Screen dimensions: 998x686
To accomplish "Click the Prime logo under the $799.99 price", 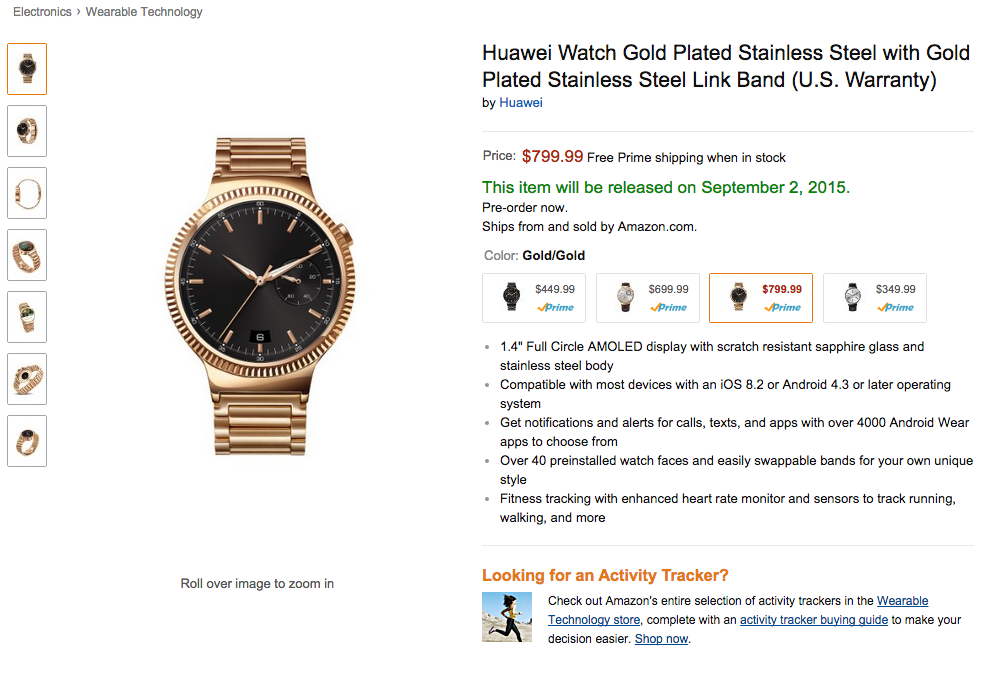I will pos(784,308).
